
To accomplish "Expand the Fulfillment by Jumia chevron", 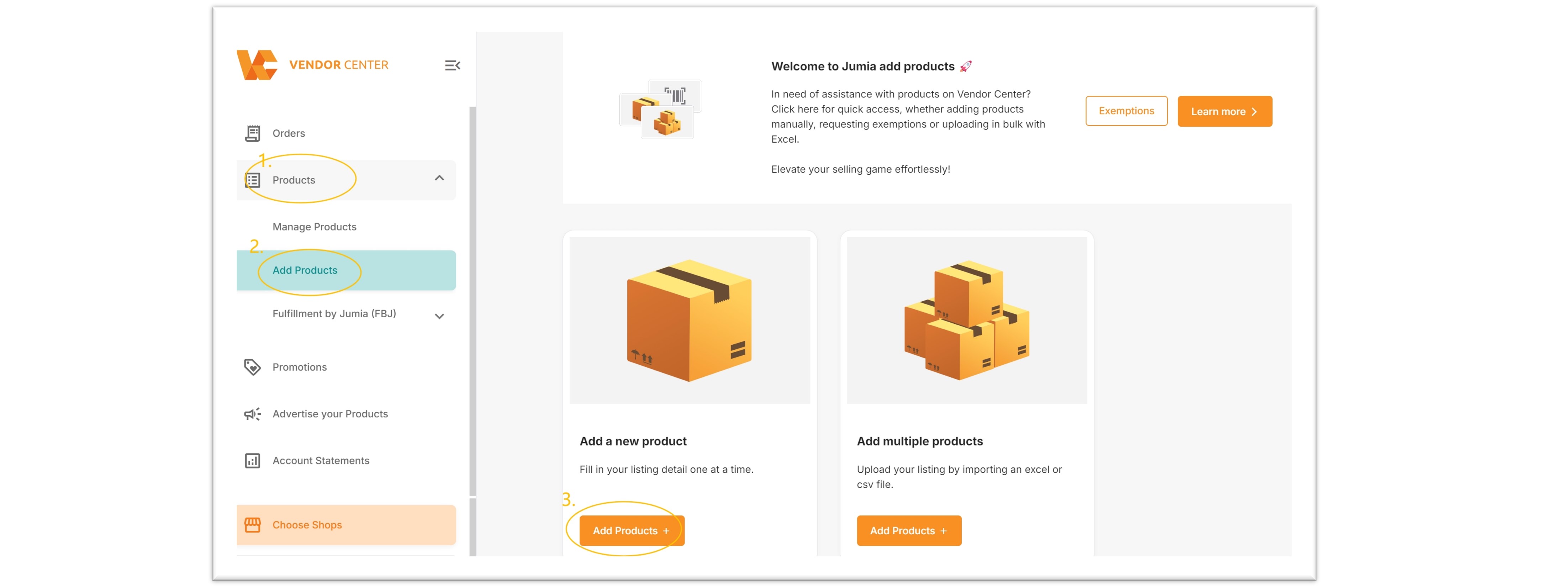I will (439, 316).
